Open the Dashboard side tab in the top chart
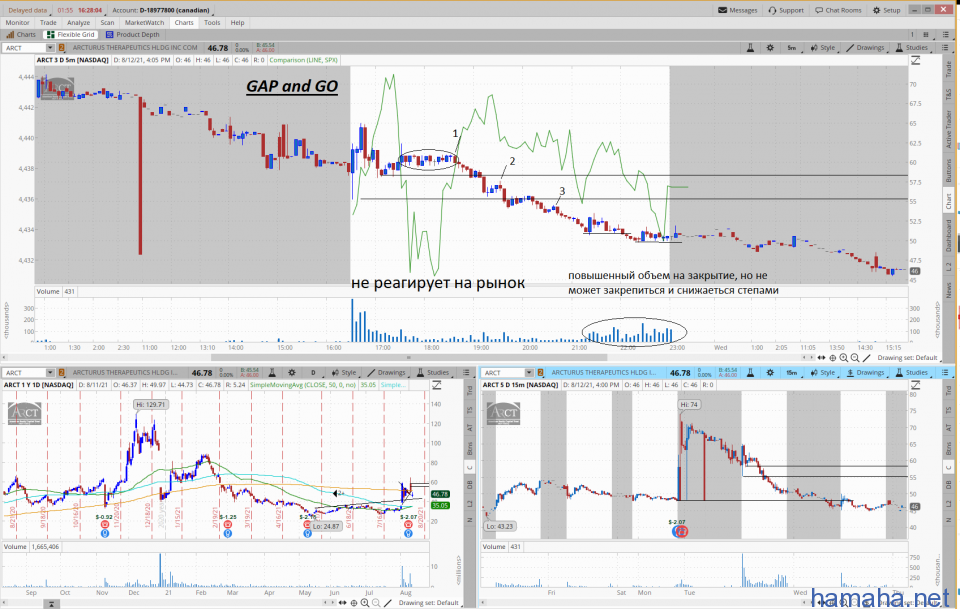This screenshot has height=609, width=960. pyautogui.click(x=948, y=236)
